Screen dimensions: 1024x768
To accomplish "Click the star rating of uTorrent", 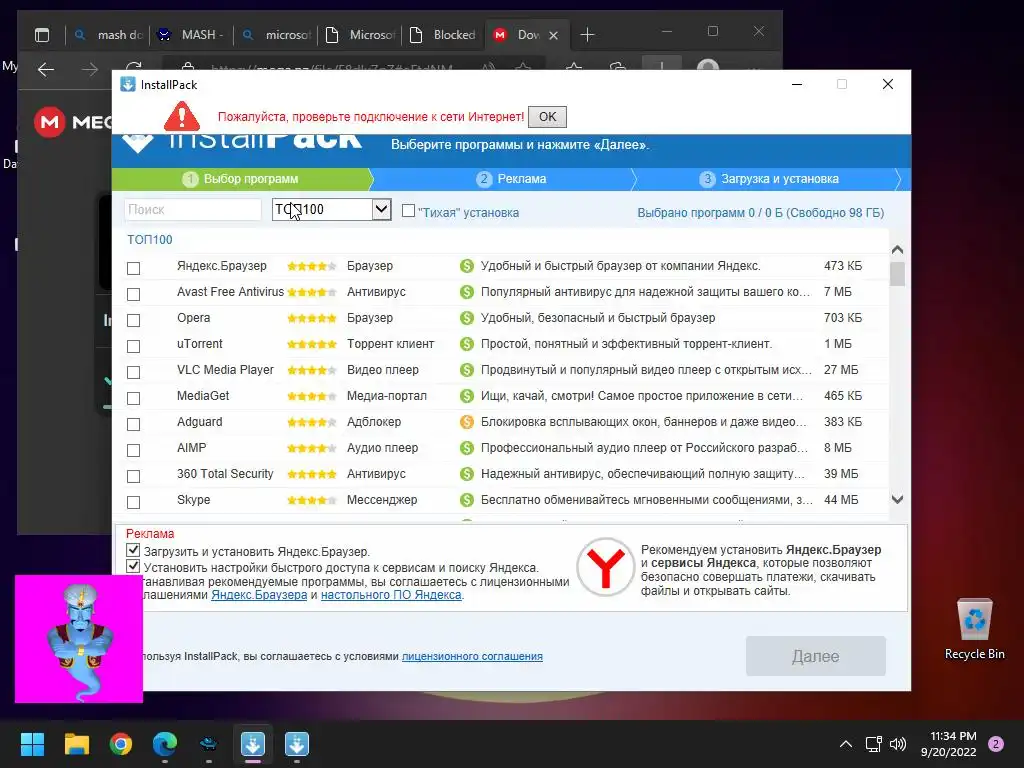I will 312,344.
